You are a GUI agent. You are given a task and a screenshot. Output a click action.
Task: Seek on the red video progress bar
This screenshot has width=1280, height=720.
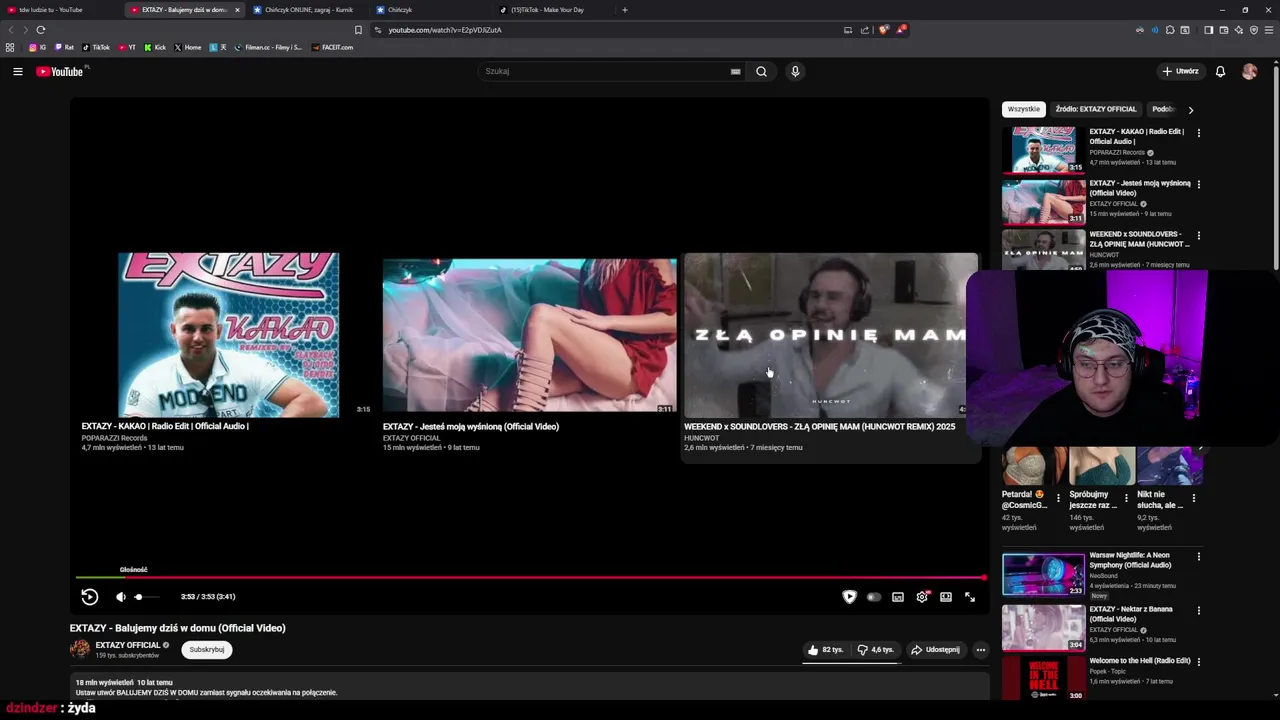click(x=530, y=577)
